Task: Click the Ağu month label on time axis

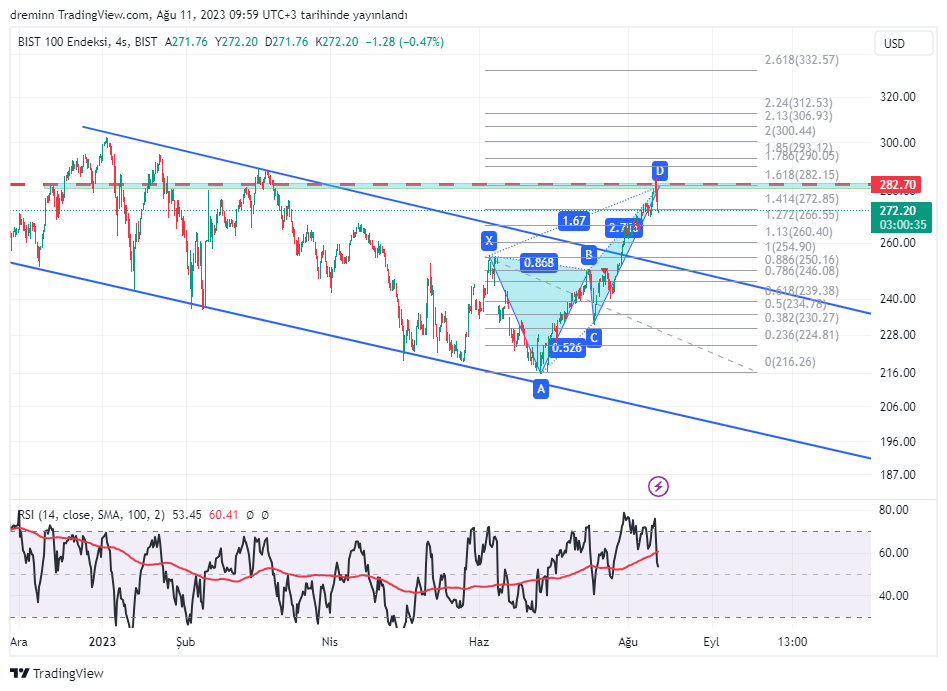Action: 628,642
